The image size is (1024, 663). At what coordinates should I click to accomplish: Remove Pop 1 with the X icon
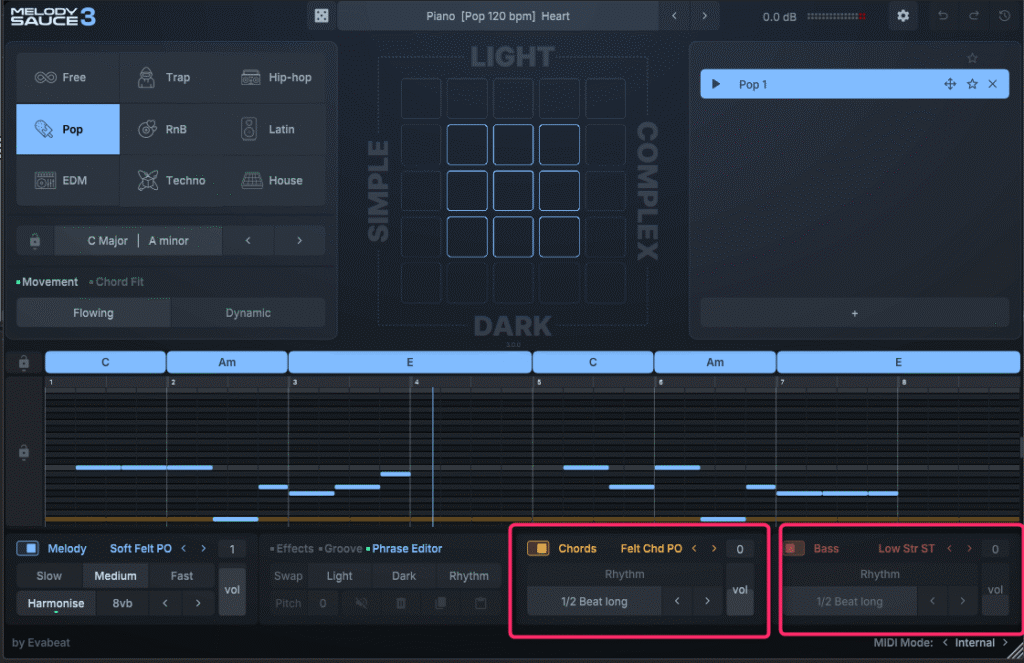click(x=993, y=84)
